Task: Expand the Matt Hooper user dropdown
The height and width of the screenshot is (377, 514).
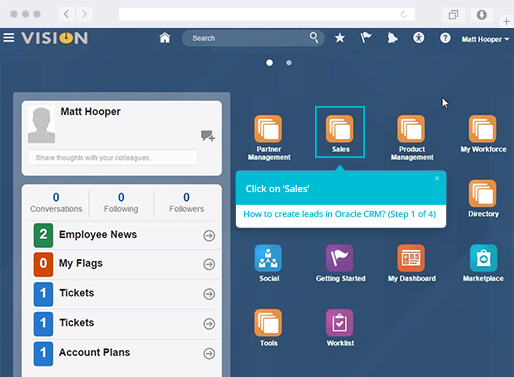Action: coord(485,39)
